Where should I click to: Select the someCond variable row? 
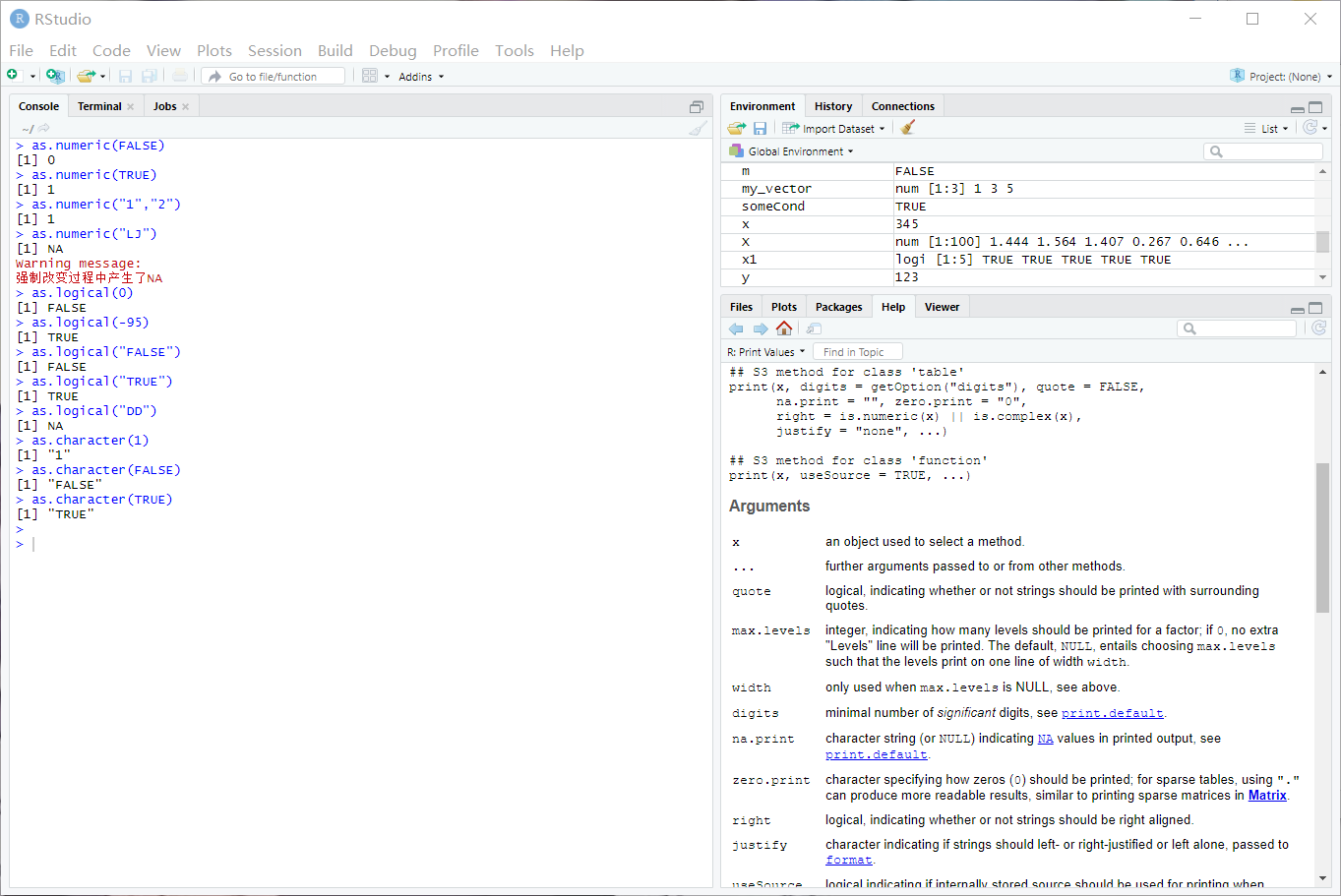pyautogui.click(x=1018, y=207)
